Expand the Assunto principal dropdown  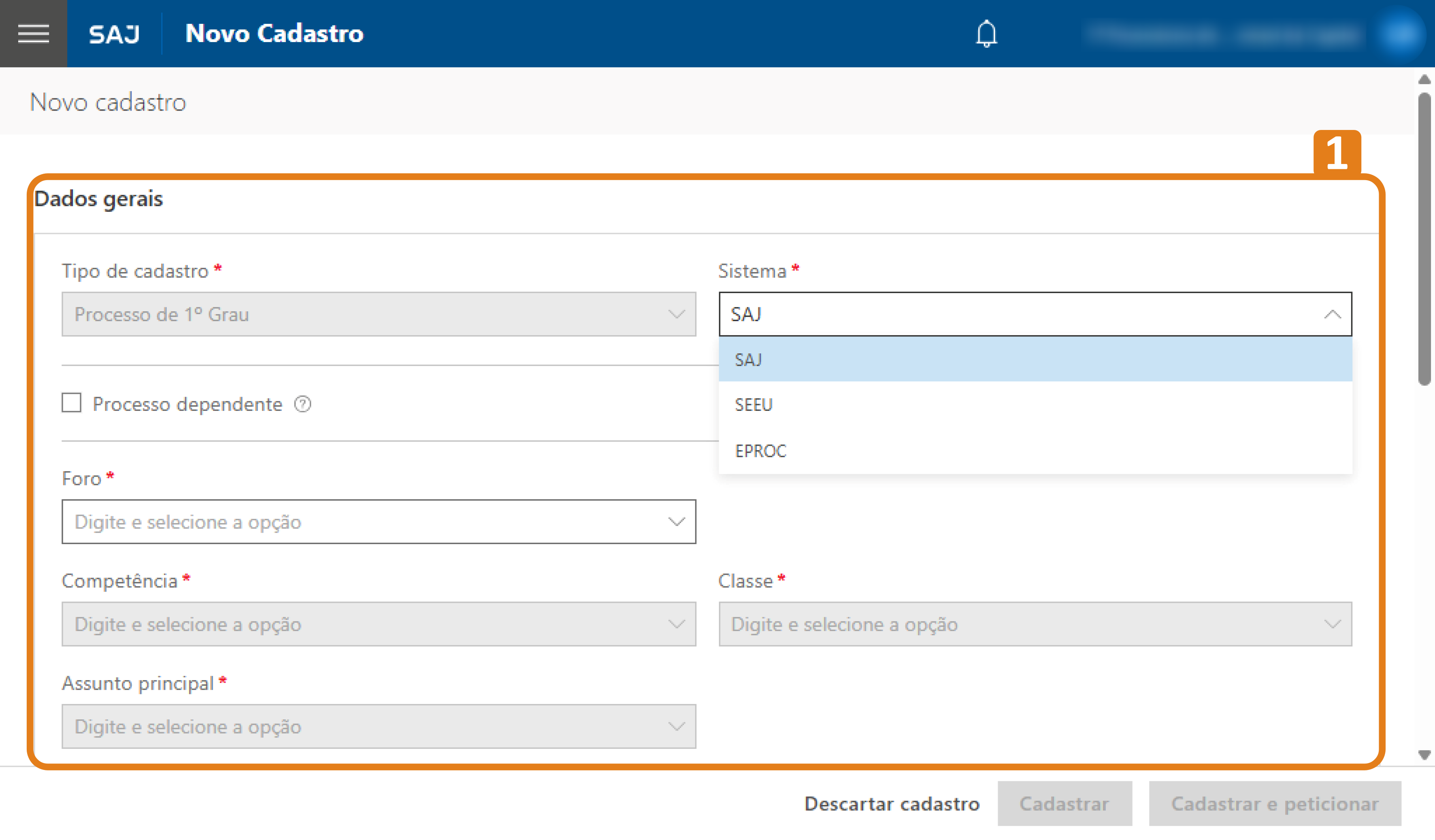pyautogui.click(x=379, y=727)
